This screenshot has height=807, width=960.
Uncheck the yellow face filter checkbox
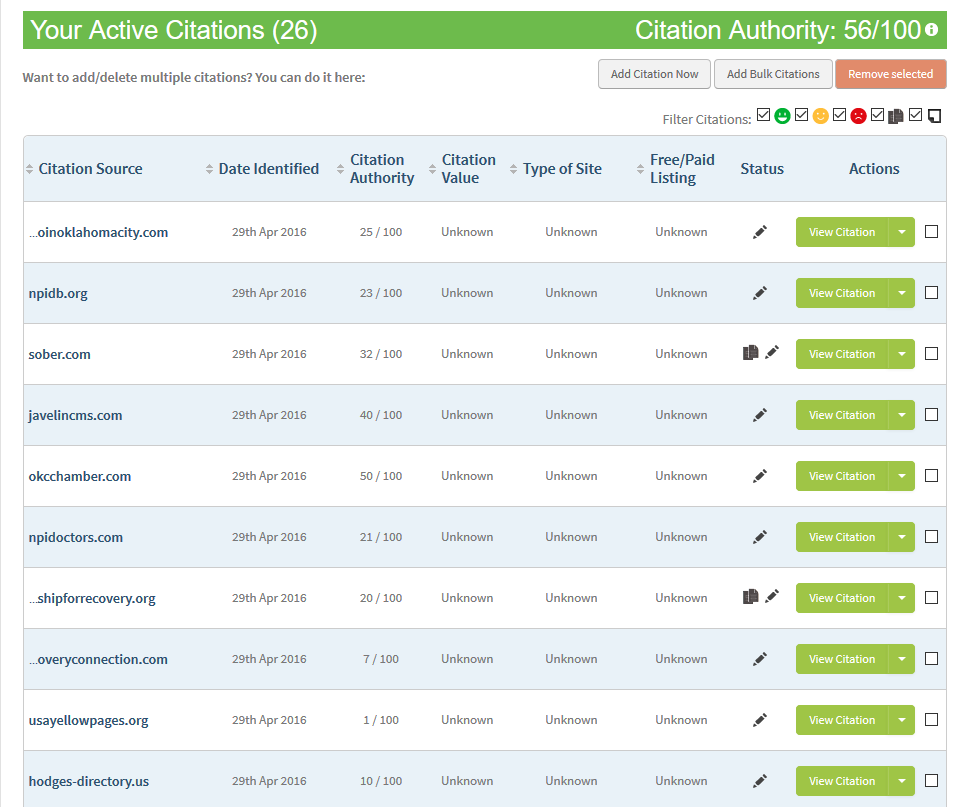point(801,114)
